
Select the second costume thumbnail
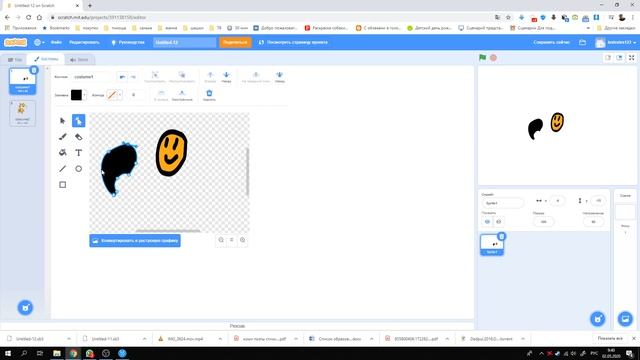[22, 113]
